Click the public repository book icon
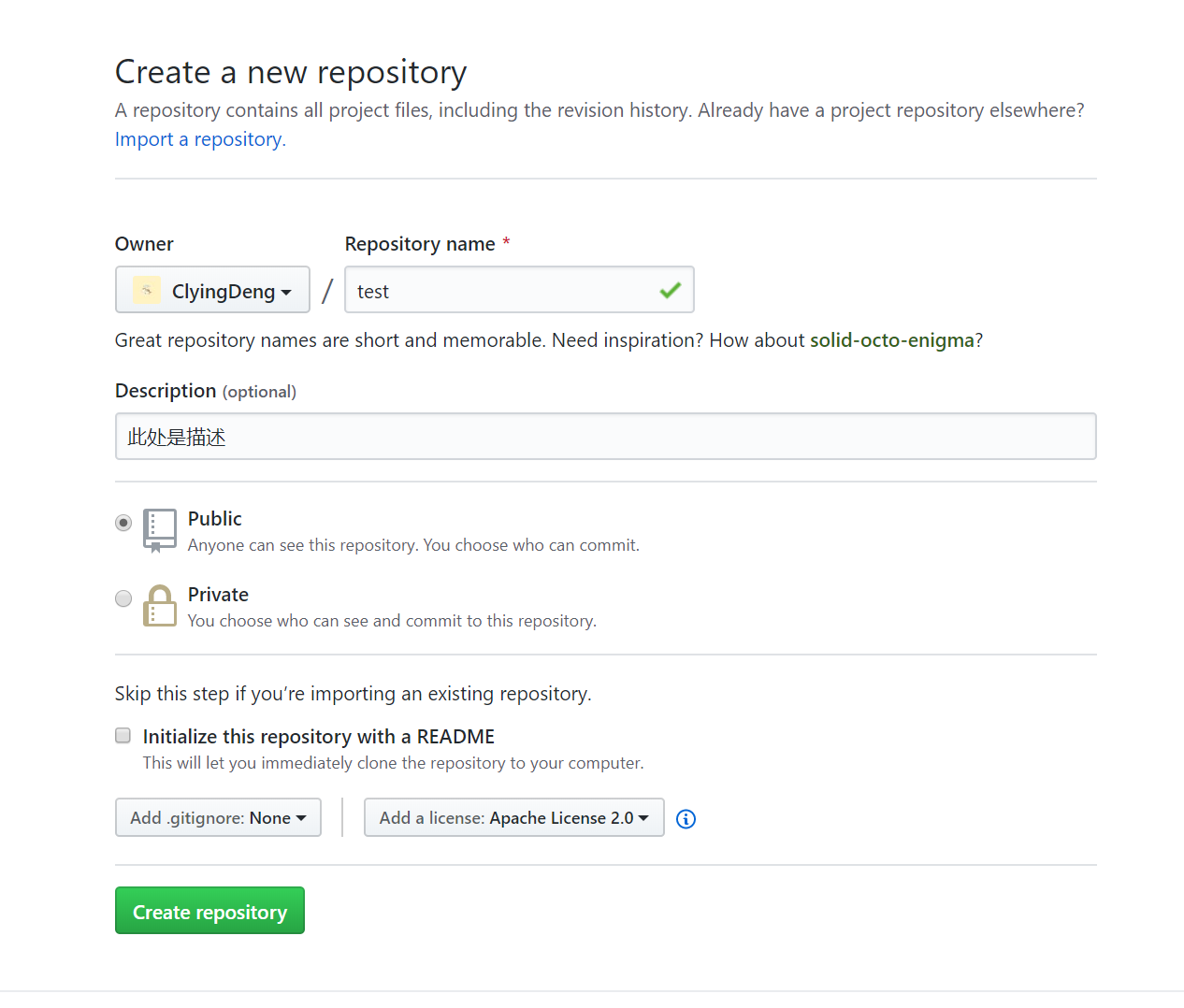 pyautogui.click(x=160, y=530)
